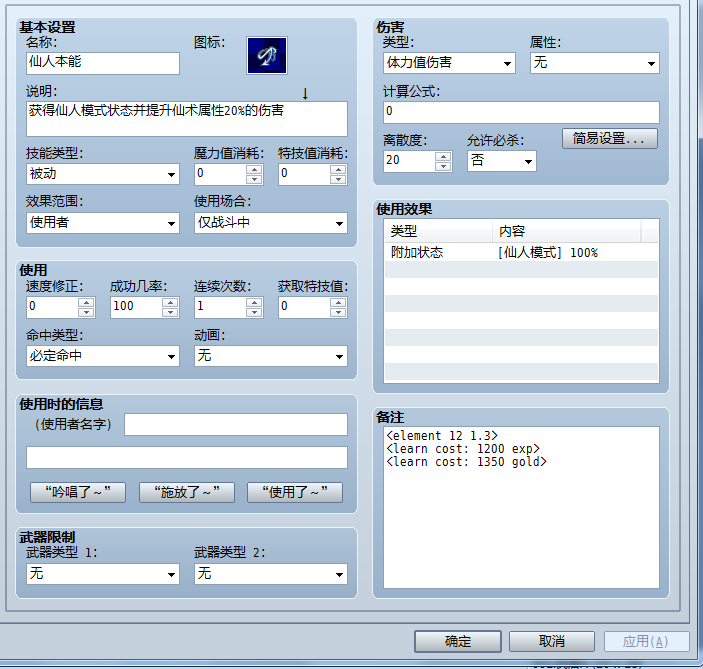Click the 成功几率 number field showing 100

[136, 307]
